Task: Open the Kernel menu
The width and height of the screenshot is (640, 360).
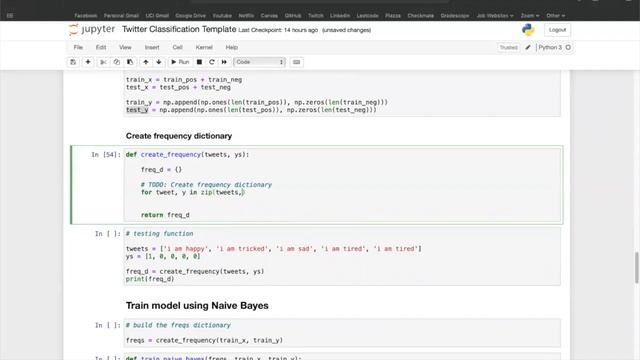Action: pyautogui.click(x=204, y=47)
